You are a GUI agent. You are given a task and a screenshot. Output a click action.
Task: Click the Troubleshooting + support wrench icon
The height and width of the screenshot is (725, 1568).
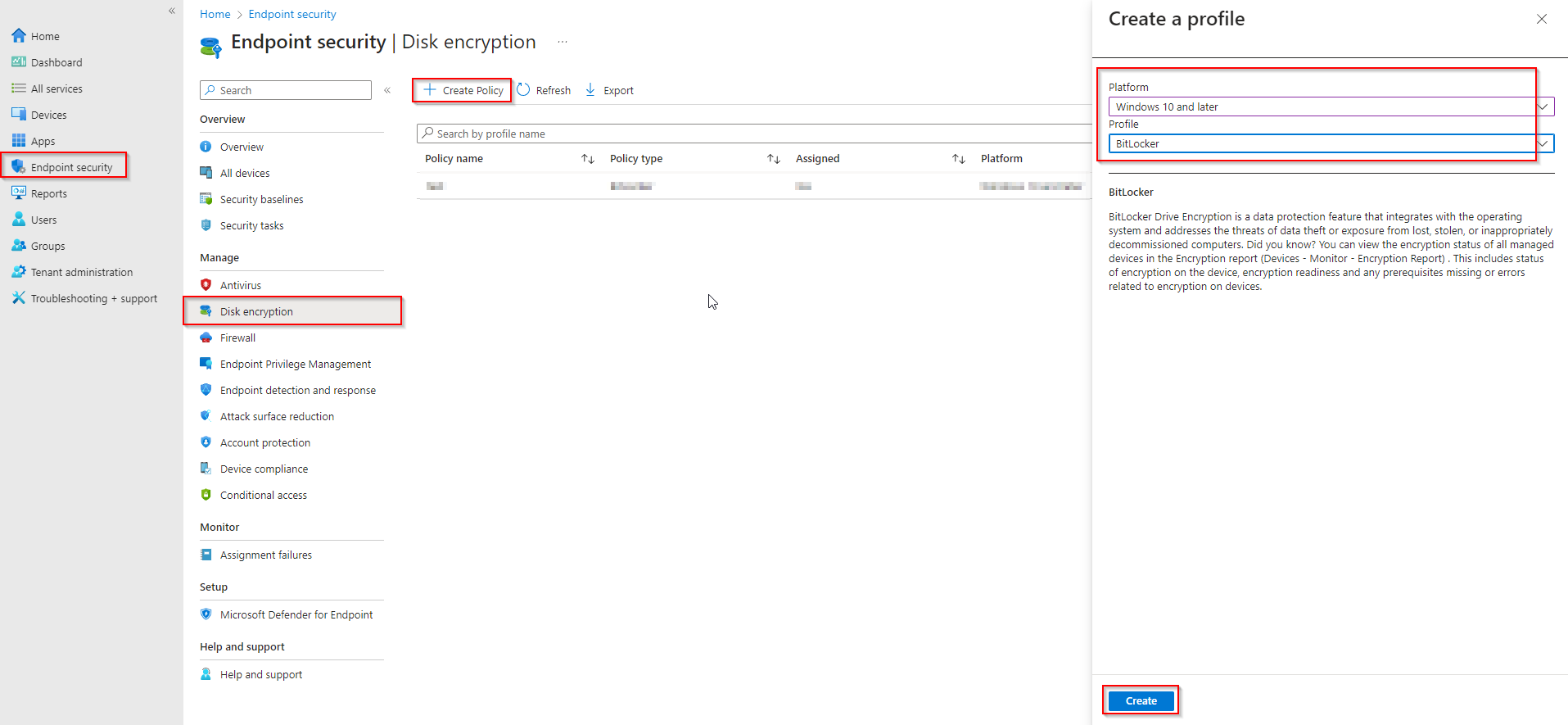click(19, 298)
